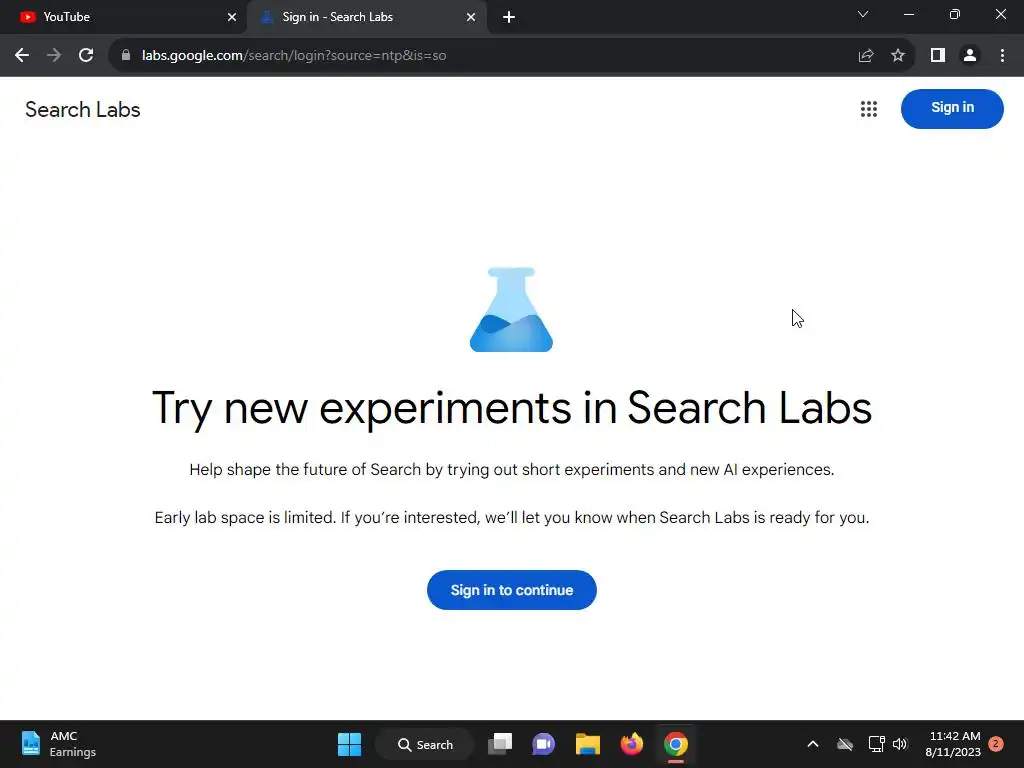This screenshot has width=1024, height=768.
Task: Click the Search Labs header title
Action: click(x=83, y=110)
